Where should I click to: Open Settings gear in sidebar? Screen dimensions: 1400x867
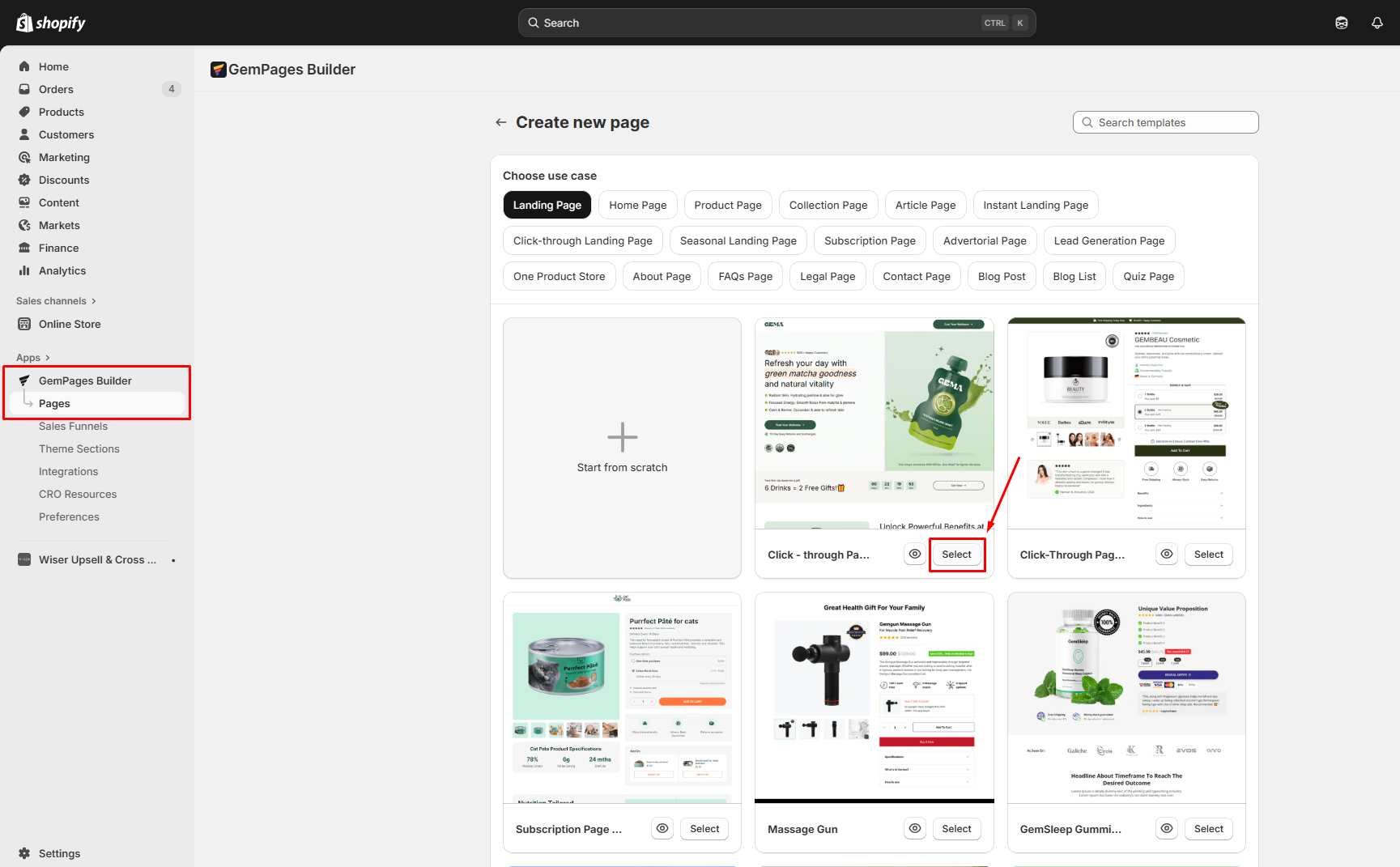click(x=24, y=853)
